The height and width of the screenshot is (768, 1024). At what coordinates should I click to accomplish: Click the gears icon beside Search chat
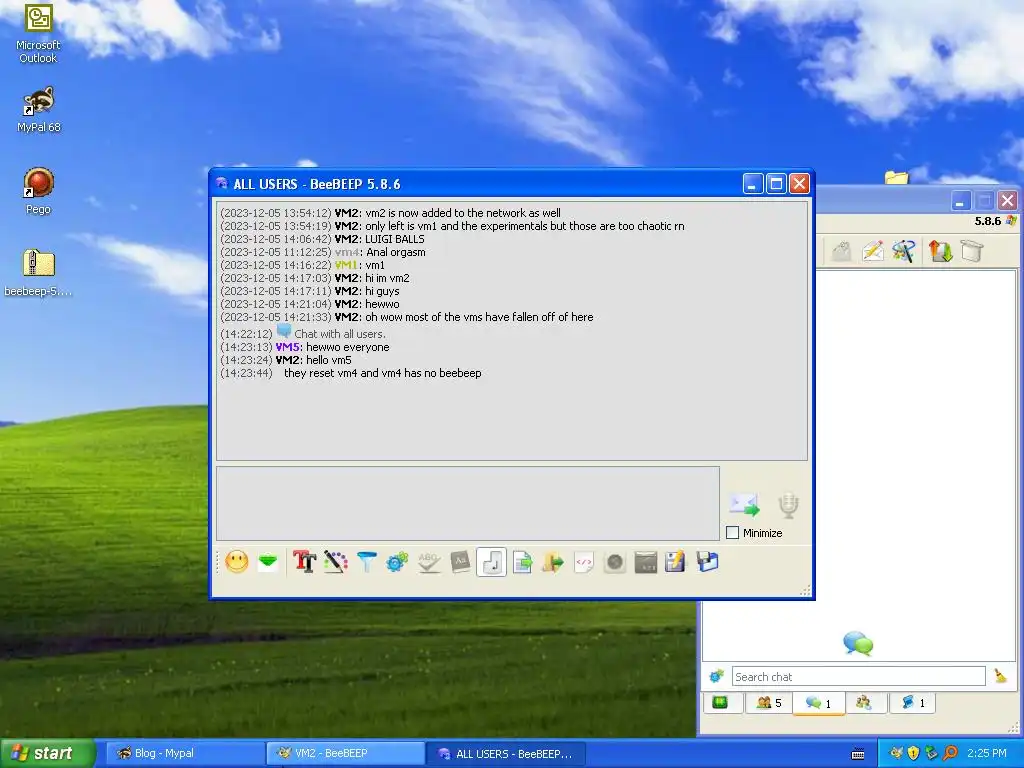tap(716, 677)
